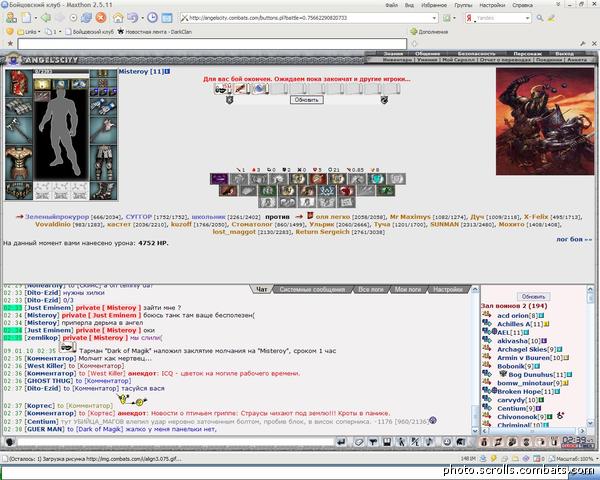Open the leg armor equipment slot
600x480 pixels.
click(x=103, y=162)
